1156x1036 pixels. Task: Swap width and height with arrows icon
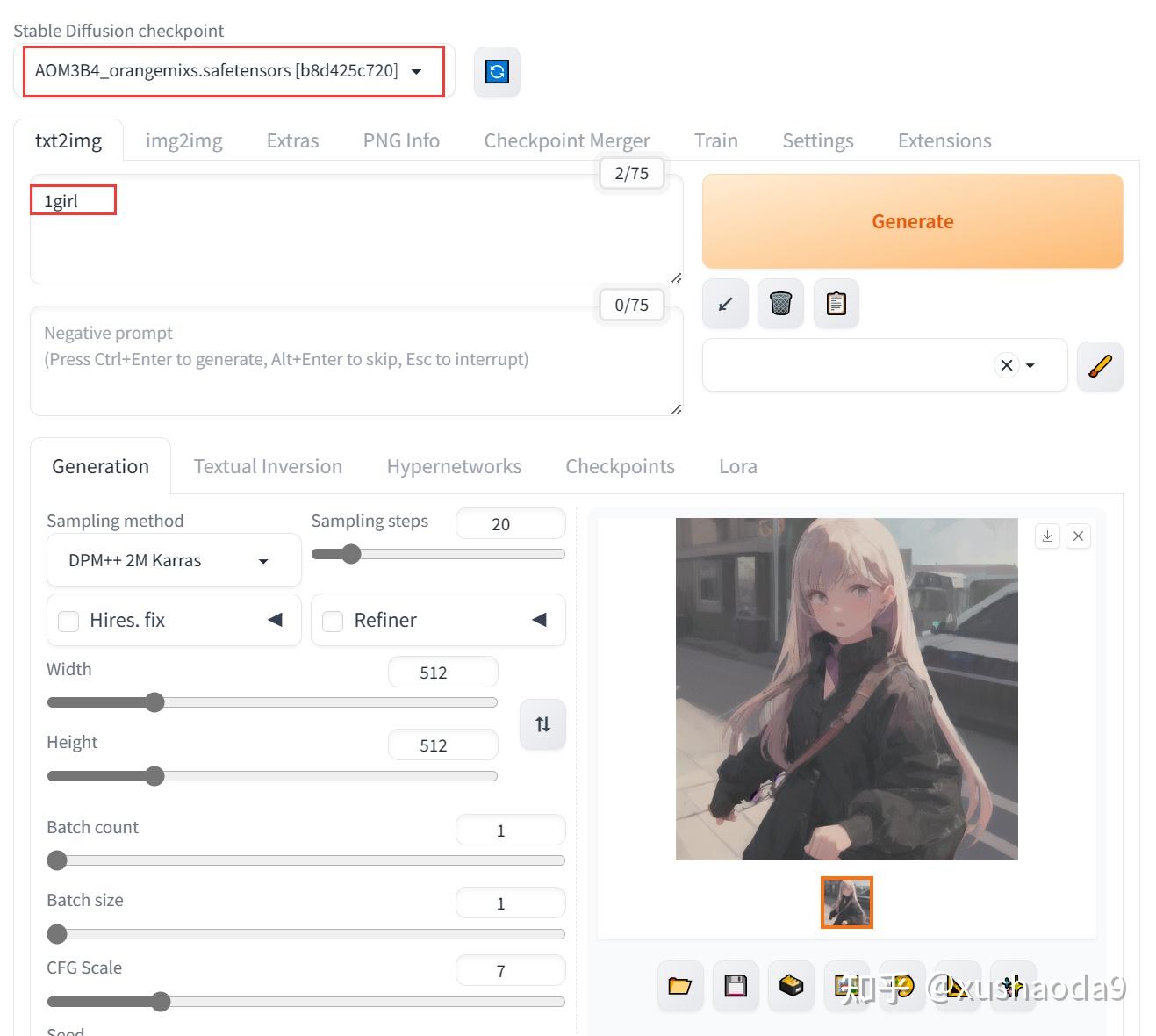[542, 724]
